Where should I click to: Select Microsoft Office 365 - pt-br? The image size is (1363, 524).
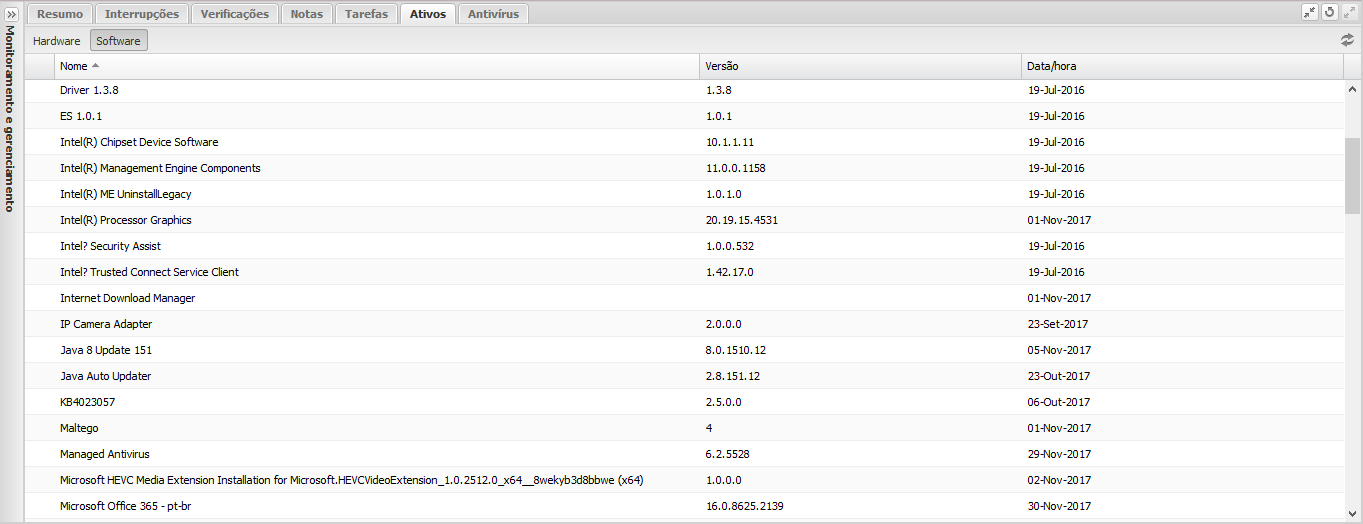pyautogui.click(x=684, y=506)
